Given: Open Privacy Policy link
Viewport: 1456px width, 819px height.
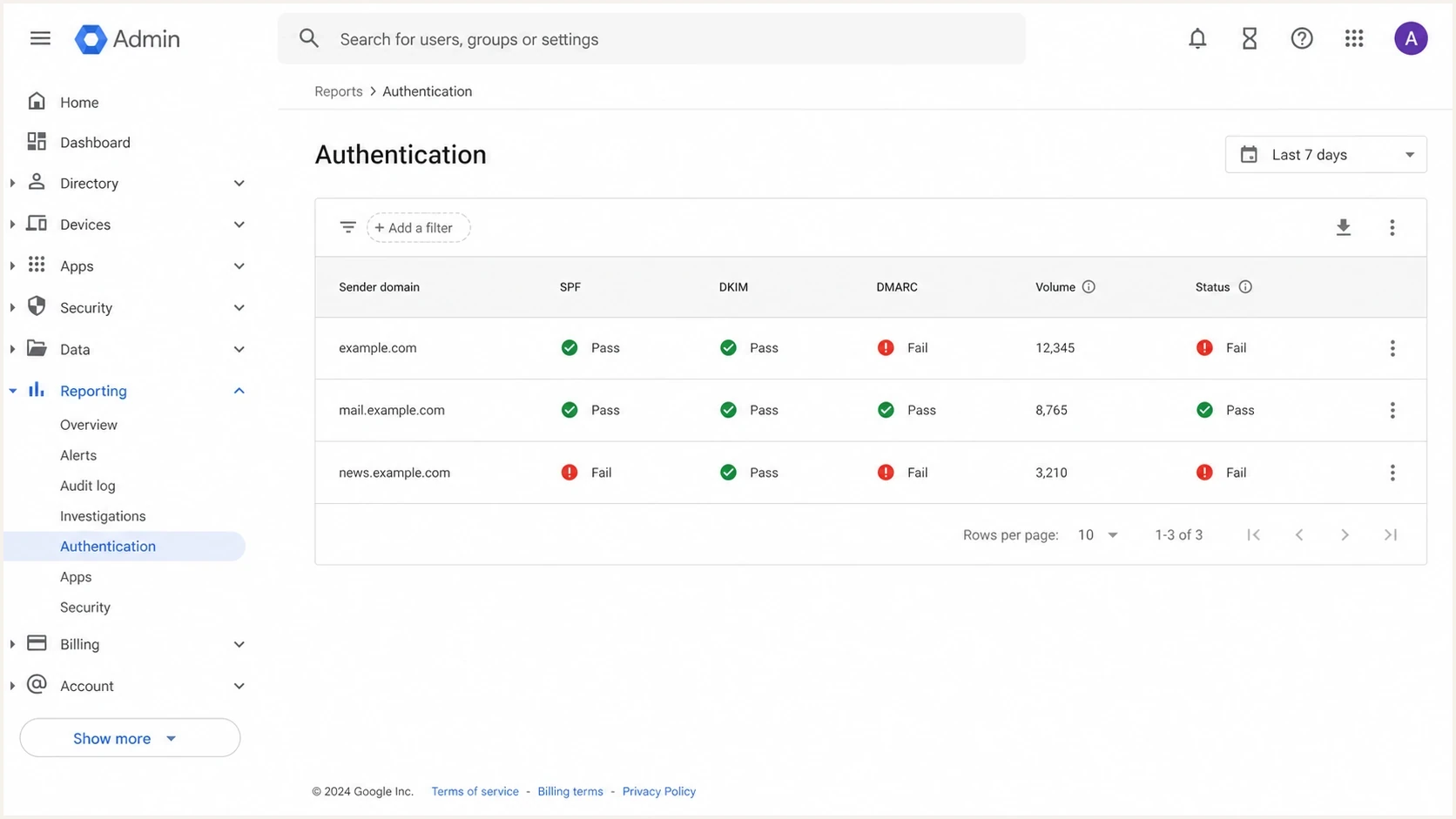Looking at the screenshot, I should click(659, 791).
